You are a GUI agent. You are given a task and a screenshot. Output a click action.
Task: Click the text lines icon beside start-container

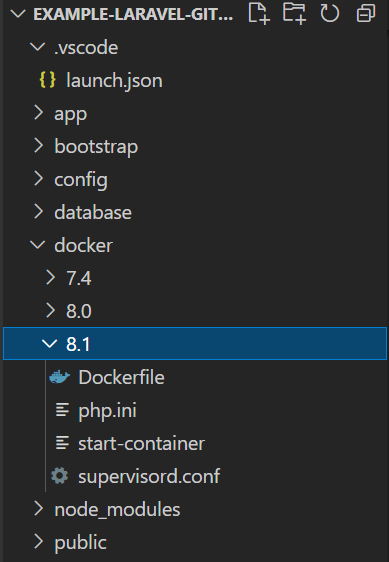tap(62, 443)
